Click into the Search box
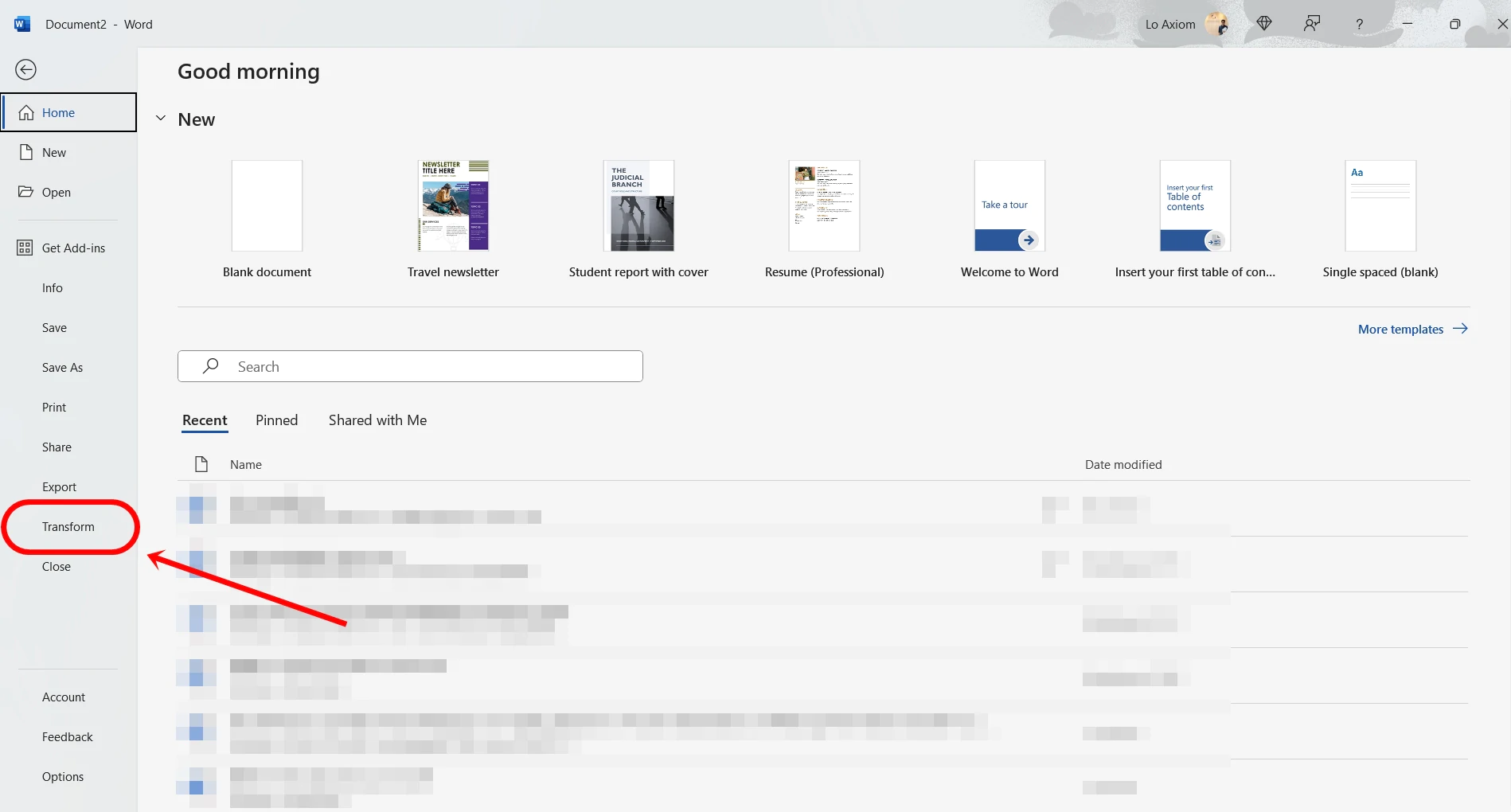 (x=410, y=366)
